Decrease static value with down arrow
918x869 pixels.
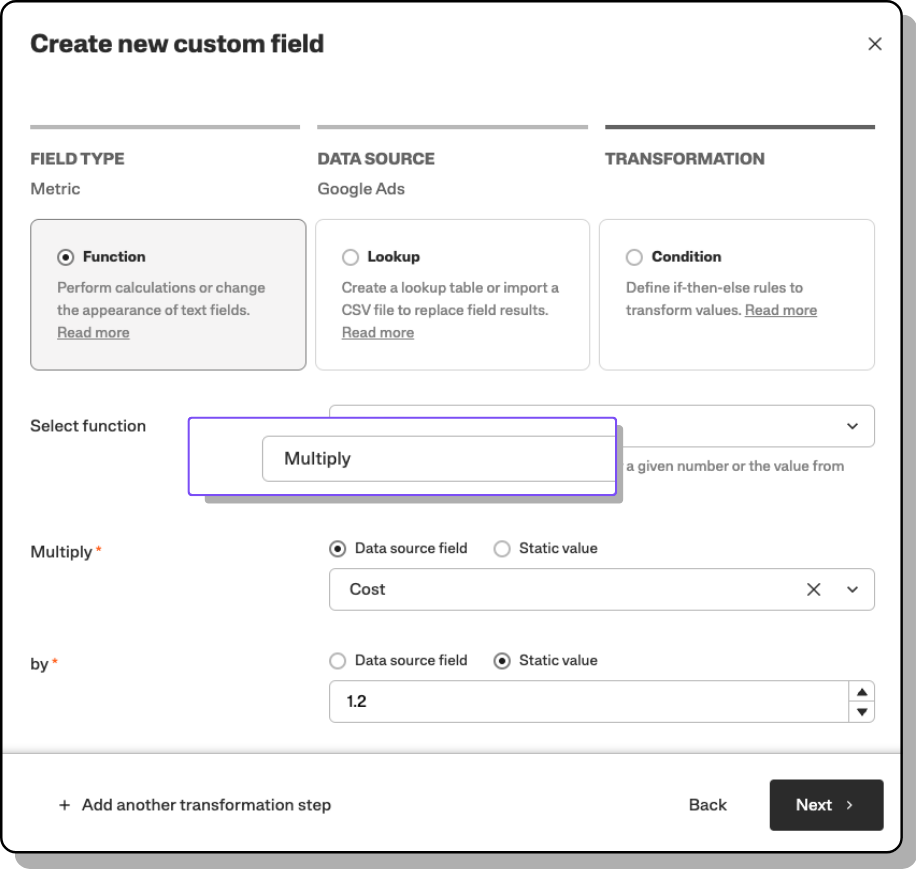click(x=861, y=712)
